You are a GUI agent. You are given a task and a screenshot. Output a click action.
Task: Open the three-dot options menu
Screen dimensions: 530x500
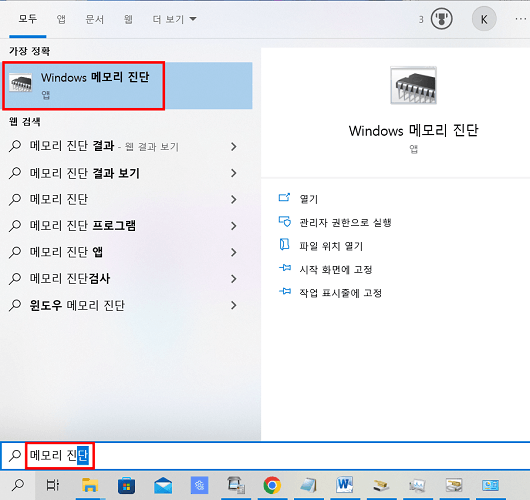click(x=521, y=19)
